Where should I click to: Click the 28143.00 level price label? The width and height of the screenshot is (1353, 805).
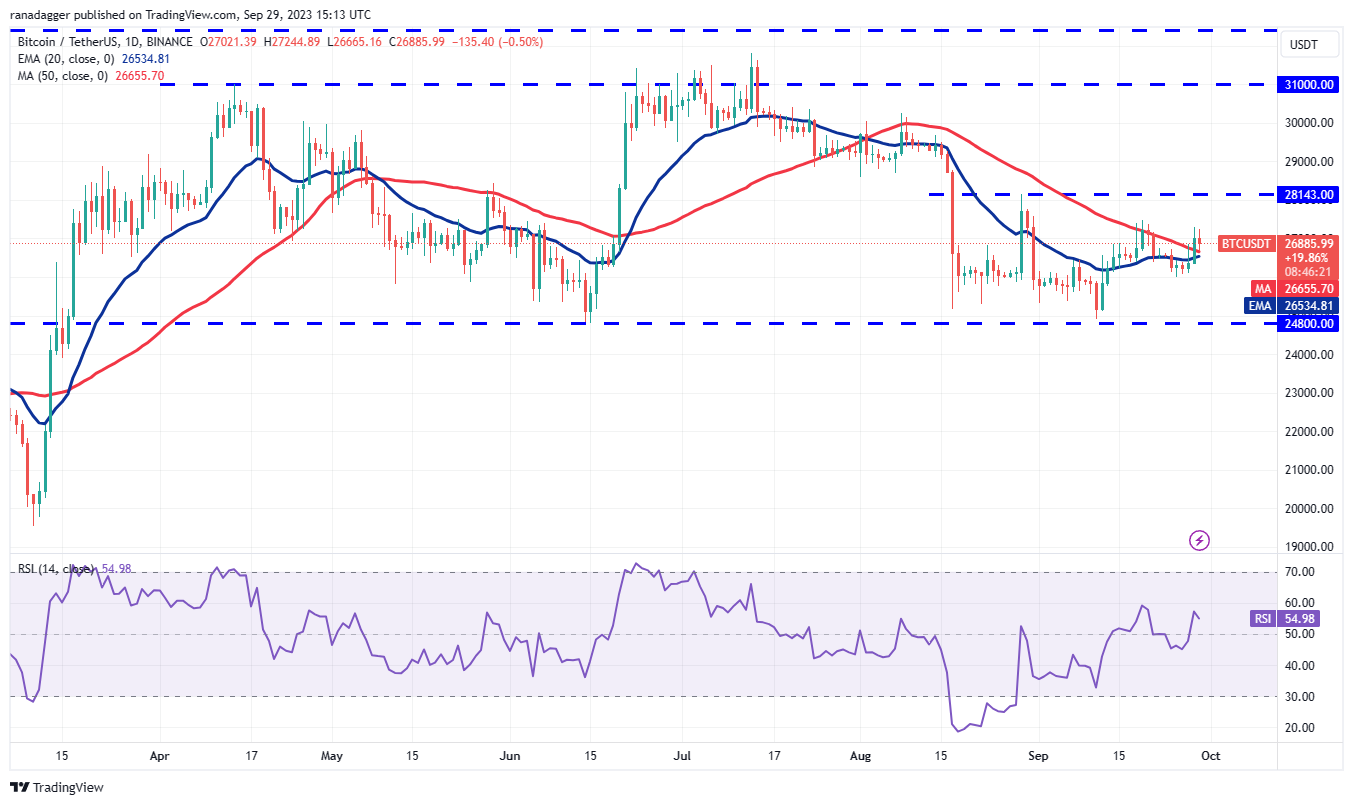click(1307, 195)
